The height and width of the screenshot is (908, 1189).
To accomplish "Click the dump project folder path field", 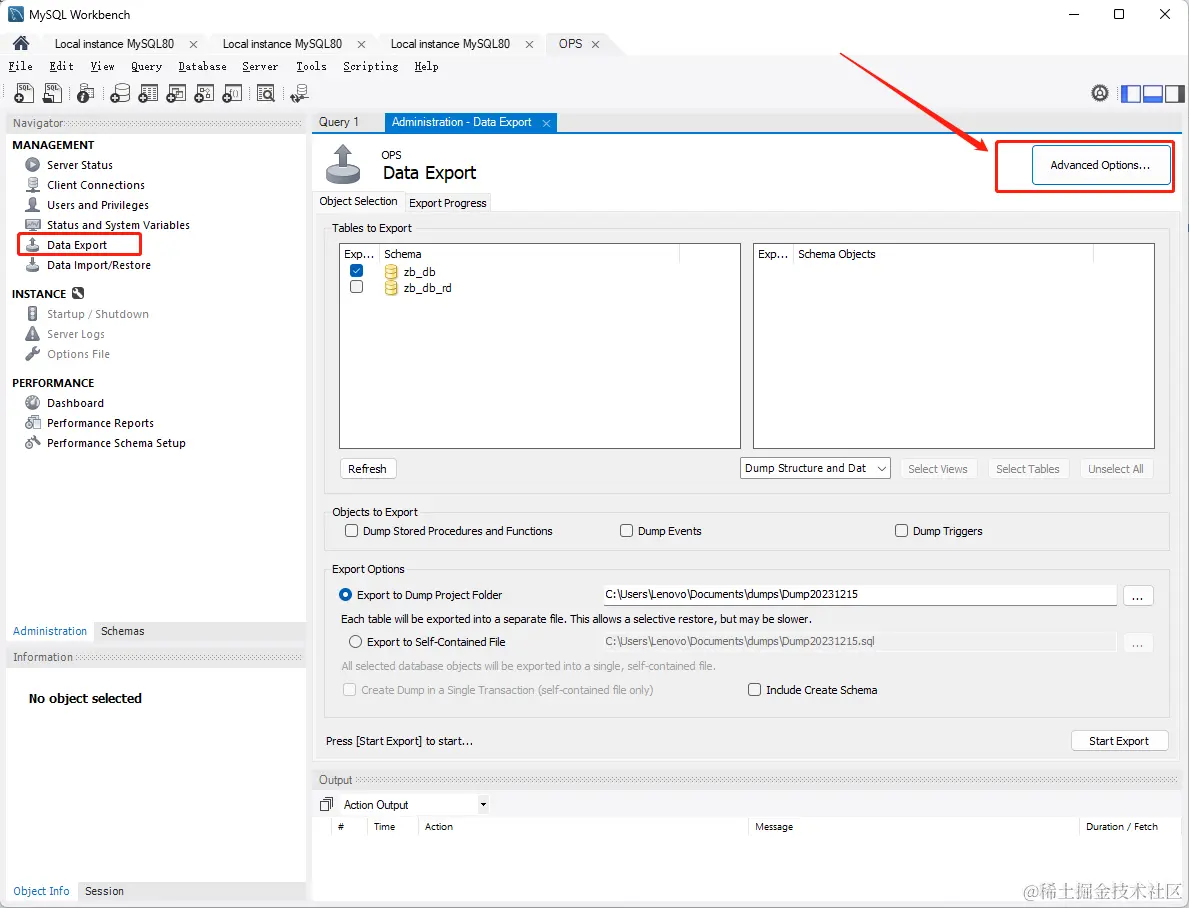I will click(x=859, y=595).
